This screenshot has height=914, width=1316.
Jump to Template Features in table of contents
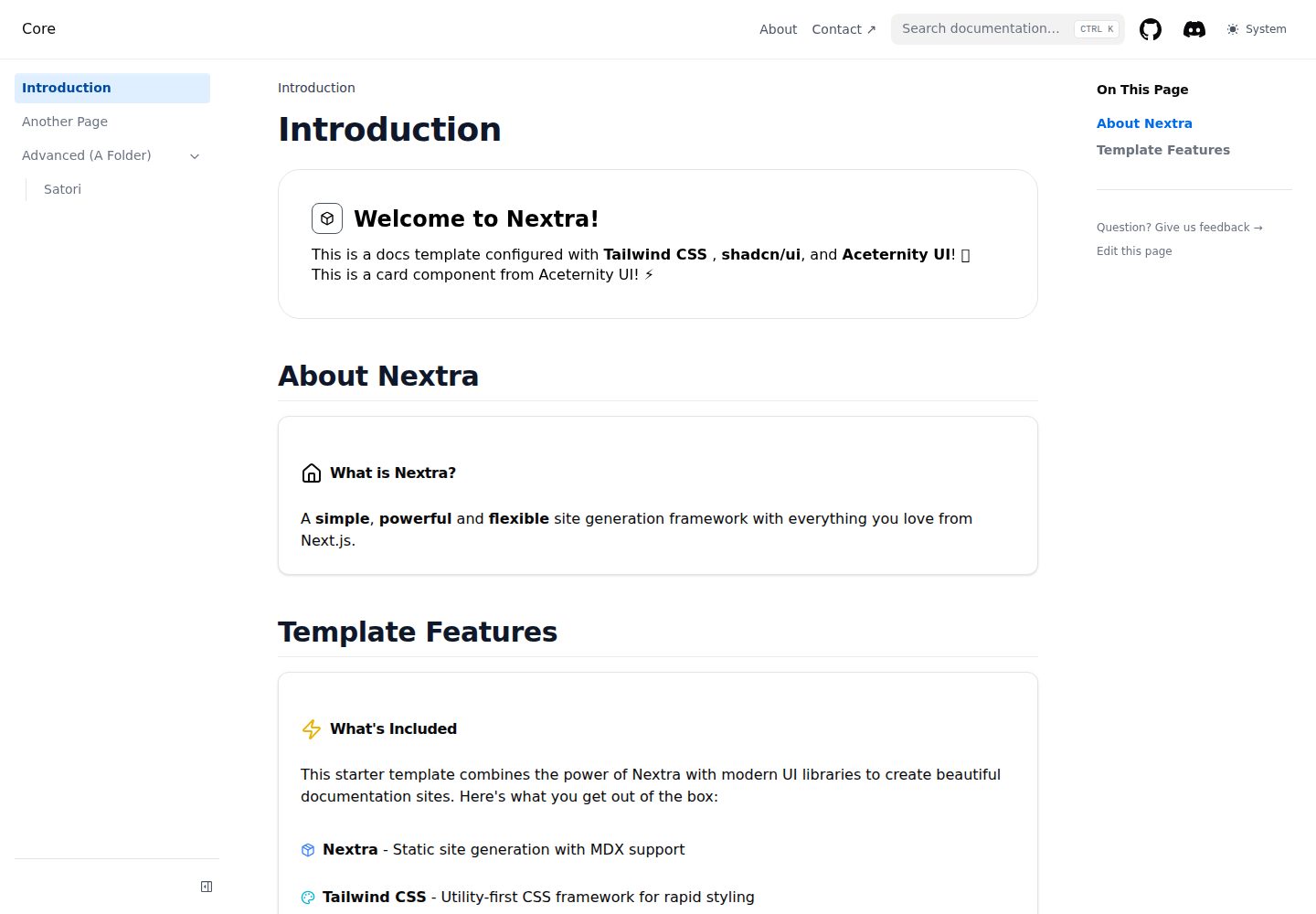click(1163, 150)
